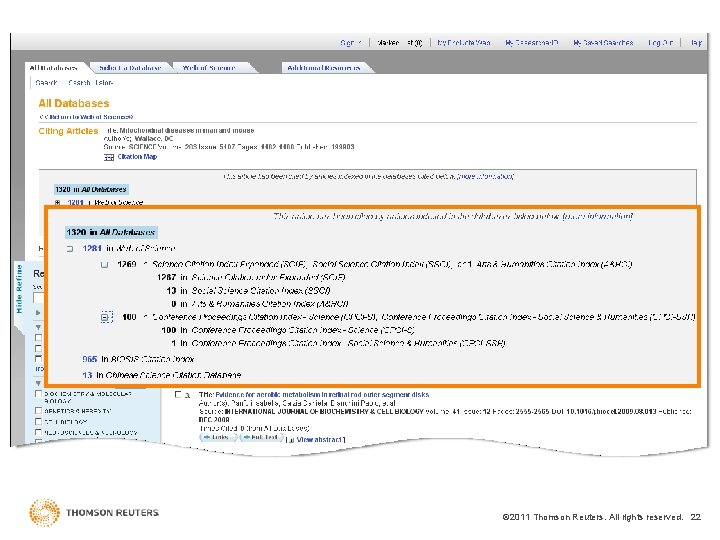Expand the first collapsed refine section arrow
Viewport: 720px width, 540px height.
click(x=38, y=312)
